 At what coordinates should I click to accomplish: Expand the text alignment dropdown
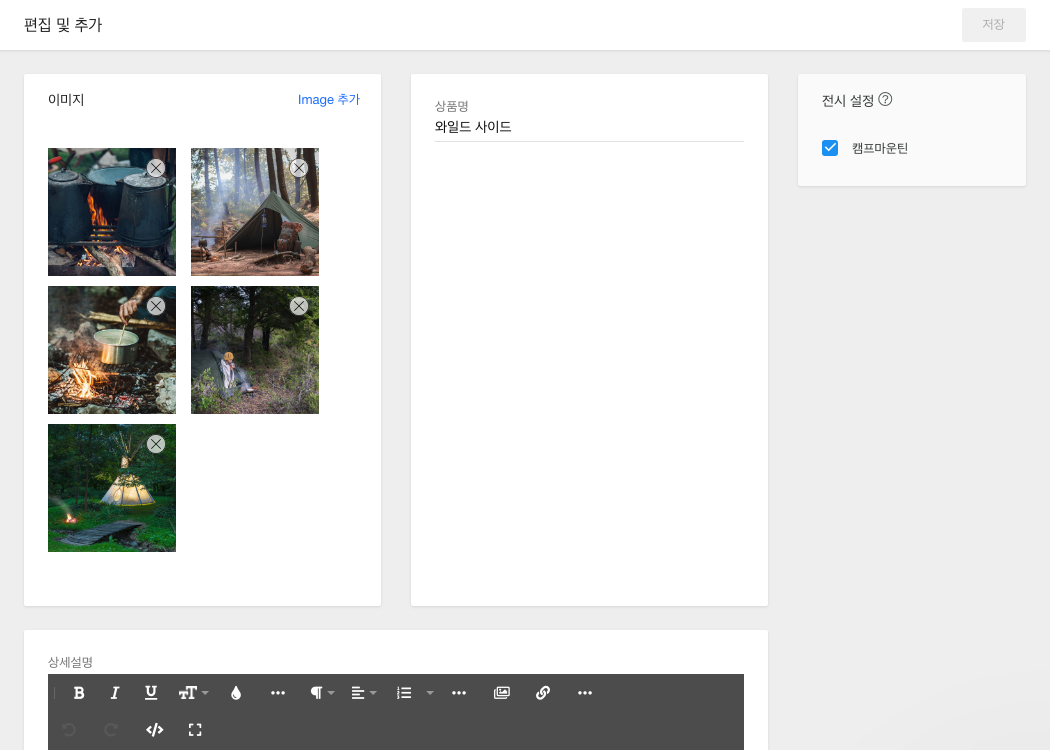(363, 693)
